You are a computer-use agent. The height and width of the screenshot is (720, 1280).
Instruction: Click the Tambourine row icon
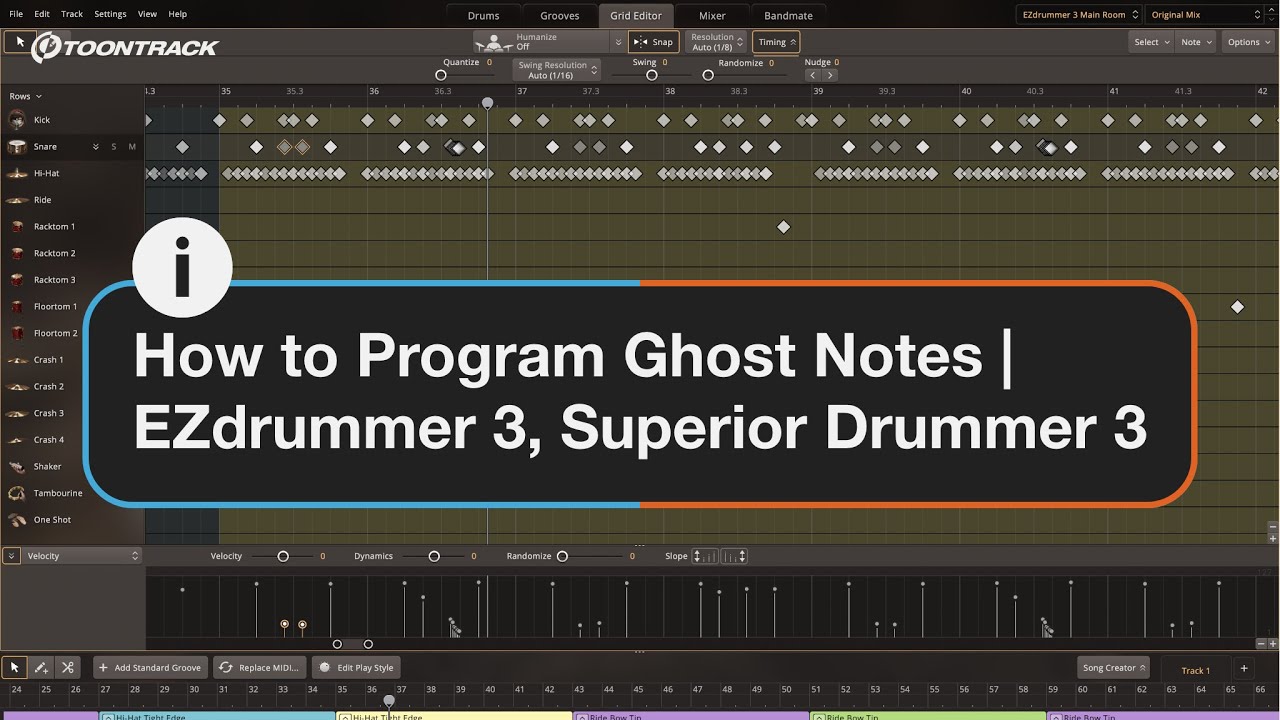pyautogui.click(x=17, y=493)
